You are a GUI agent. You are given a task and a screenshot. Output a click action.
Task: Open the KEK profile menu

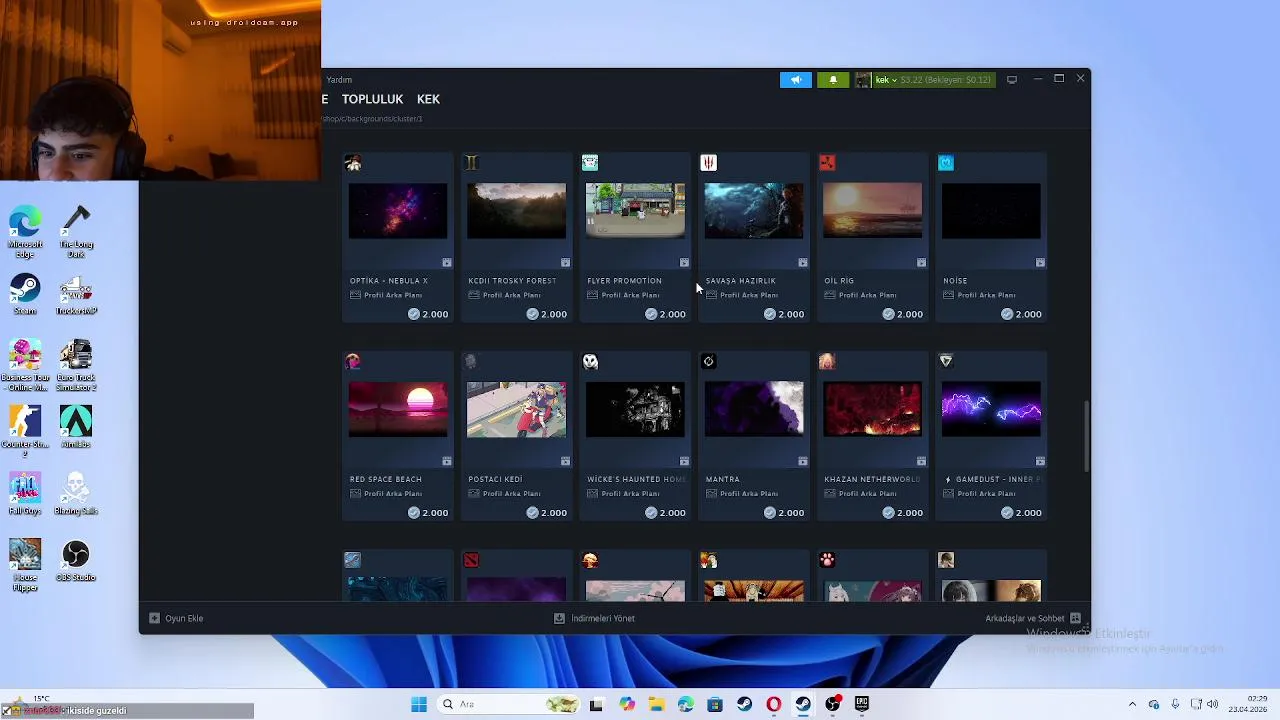click(x=428, y=99)
